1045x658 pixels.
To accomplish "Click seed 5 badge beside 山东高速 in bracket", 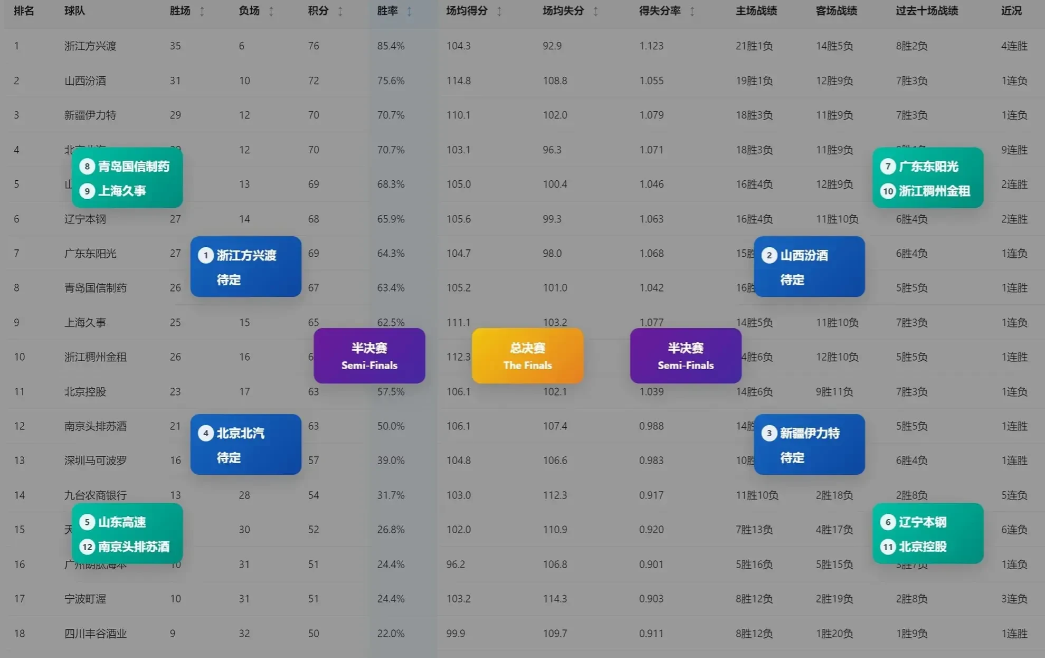I will (87, 522).
